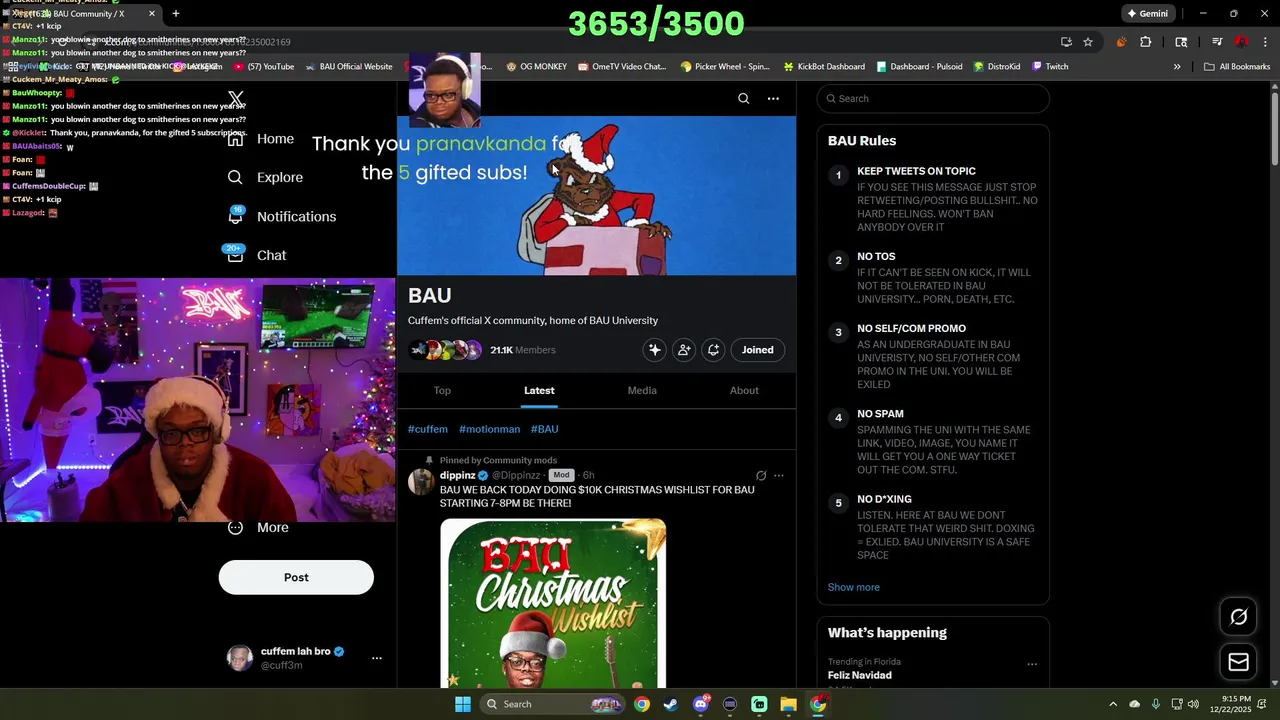Open Chrome Extensions puzzle icon
The width and height of the screenshot is (1280, 720).
[x=1146, y=42]
